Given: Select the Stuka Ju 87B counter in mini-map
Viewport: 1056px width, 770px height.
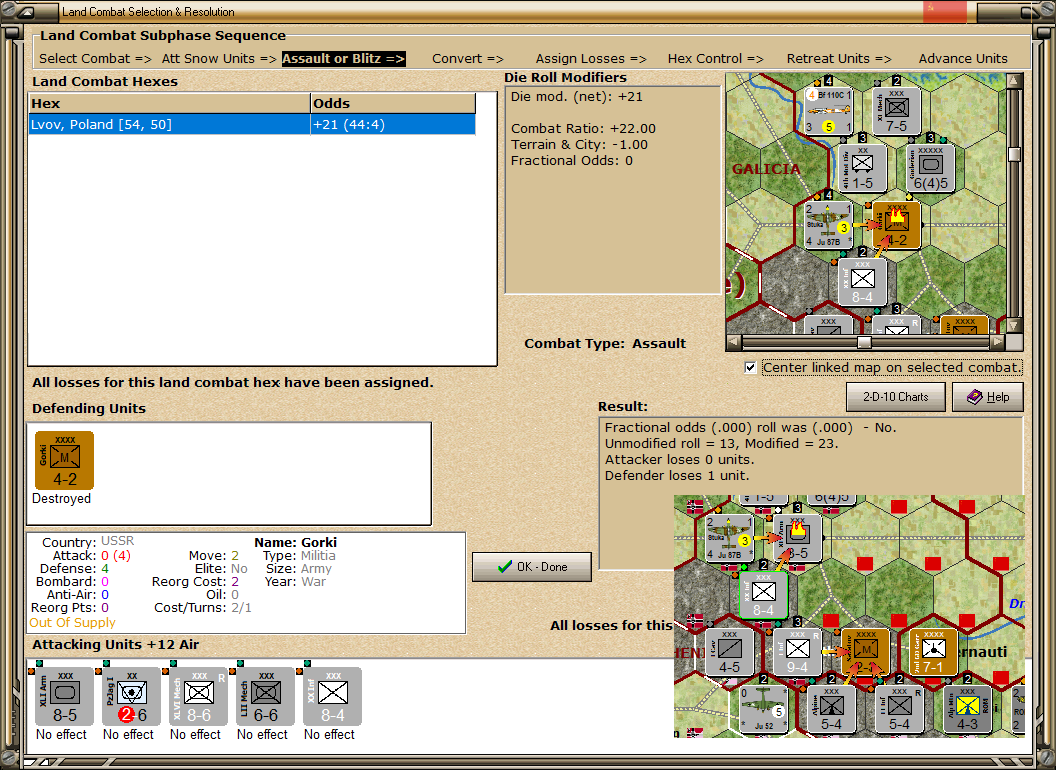Looking at the screenshot, I should coord(830,225).
